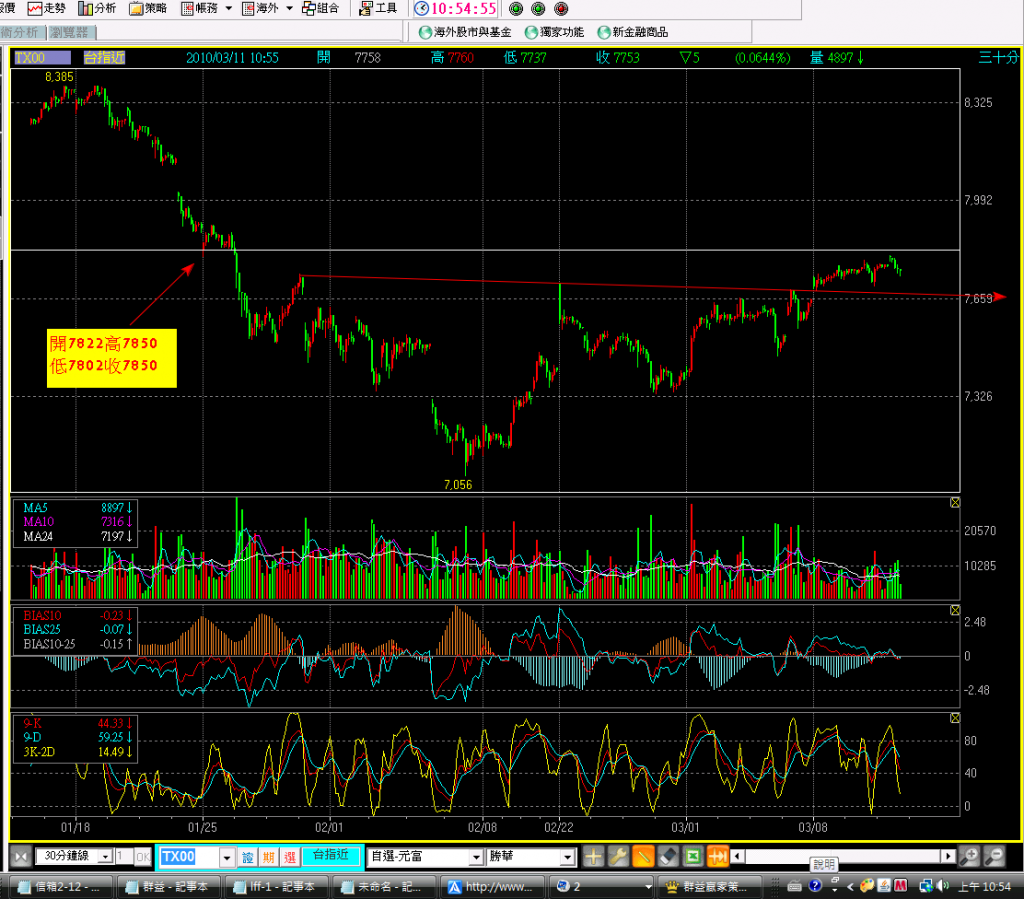Open the 分析 analysis menu
This screenshot has height=899, width=1024.
pos(97,8)
